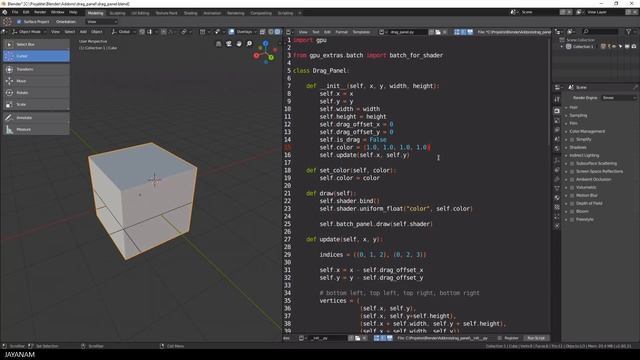This screenshot has width=640, height=360.
Task: Enable the Ambient Occlusion checkbox
Action: pyautogui.click(x=572, y=180)
